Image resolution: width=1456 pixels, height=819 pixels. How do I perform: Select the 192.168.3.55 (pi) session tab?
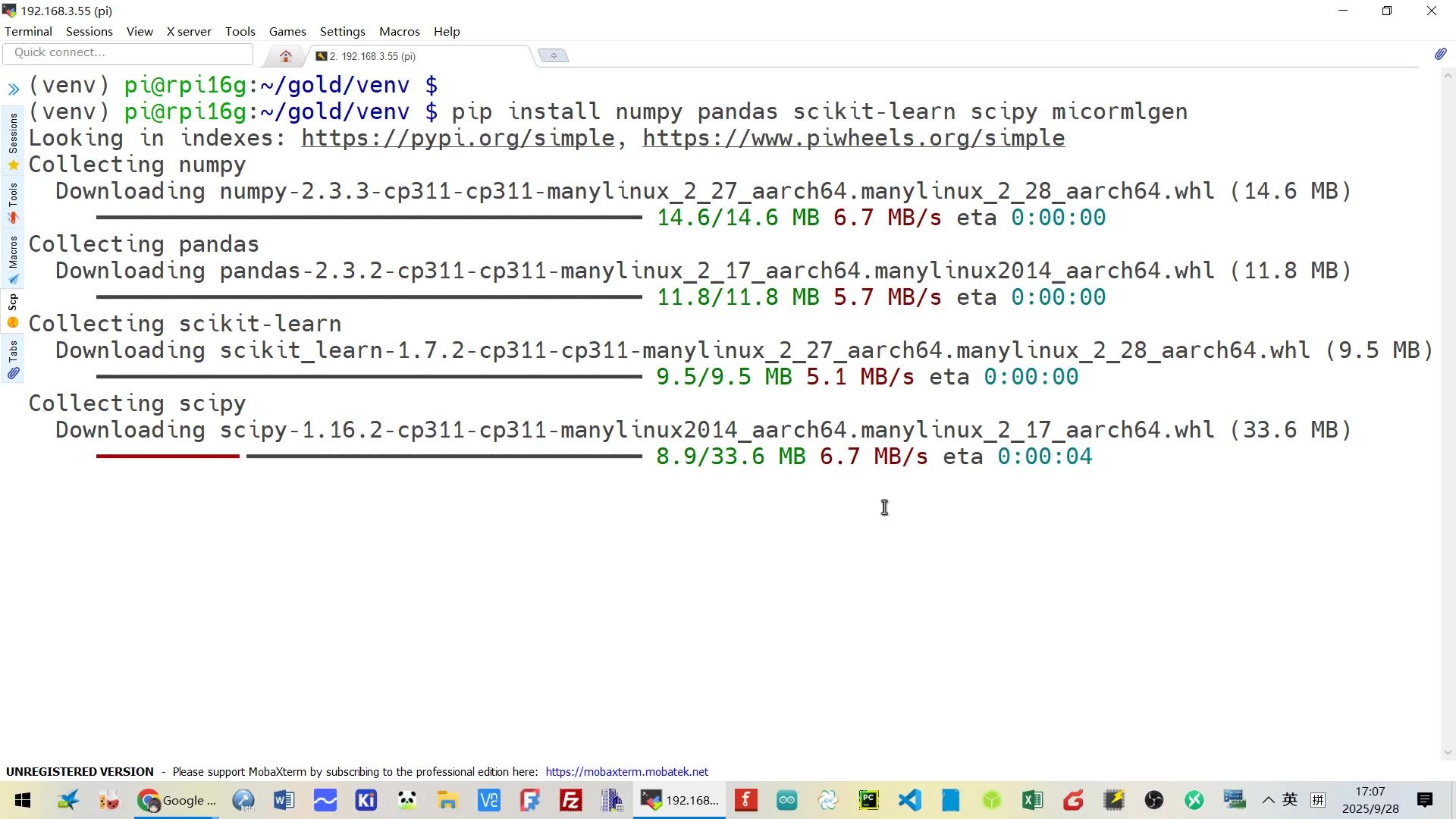(x=372, y=56)
